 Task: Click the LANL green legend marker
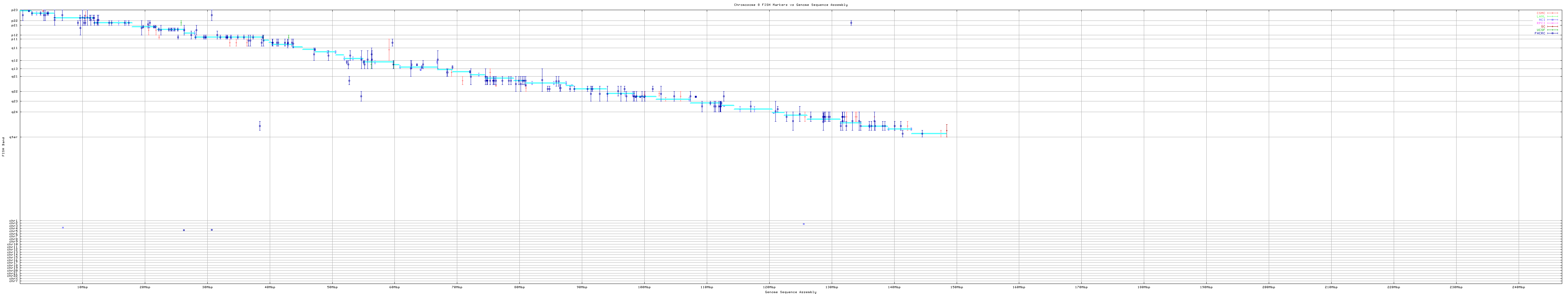tap(1552, 17)
